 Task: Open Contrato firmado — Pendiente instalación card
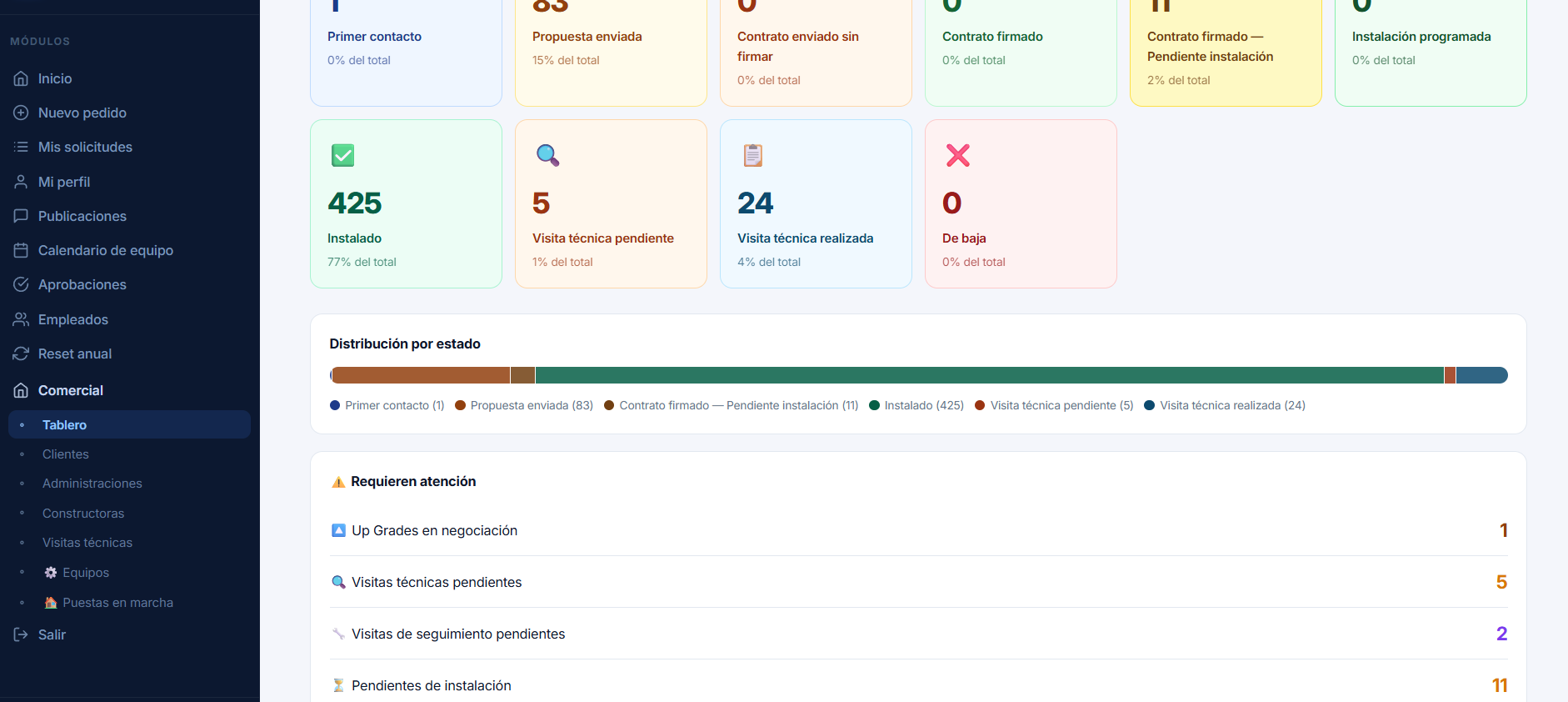(1226, 52)
